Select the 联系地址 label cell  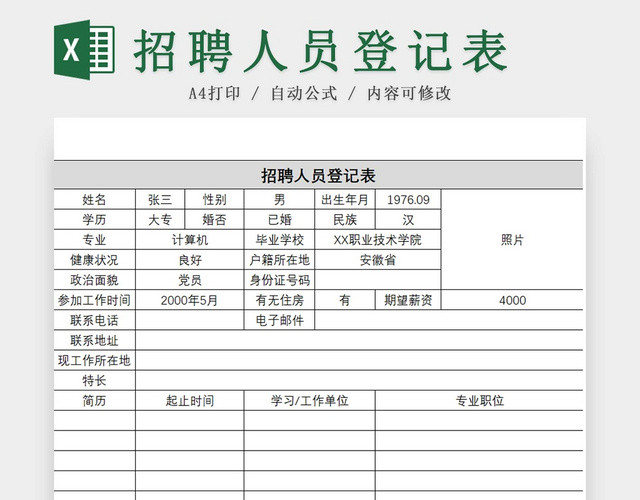click(x=94, y=340)
